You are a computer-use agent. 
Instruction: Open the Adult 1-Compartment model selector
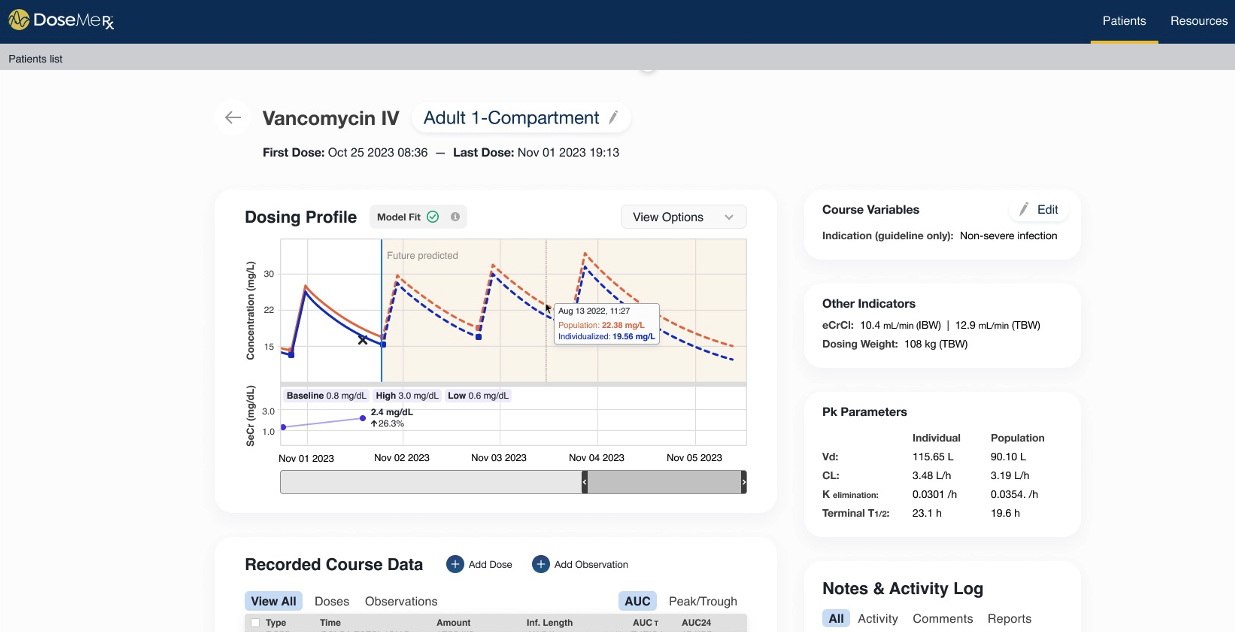click(511, 118)
